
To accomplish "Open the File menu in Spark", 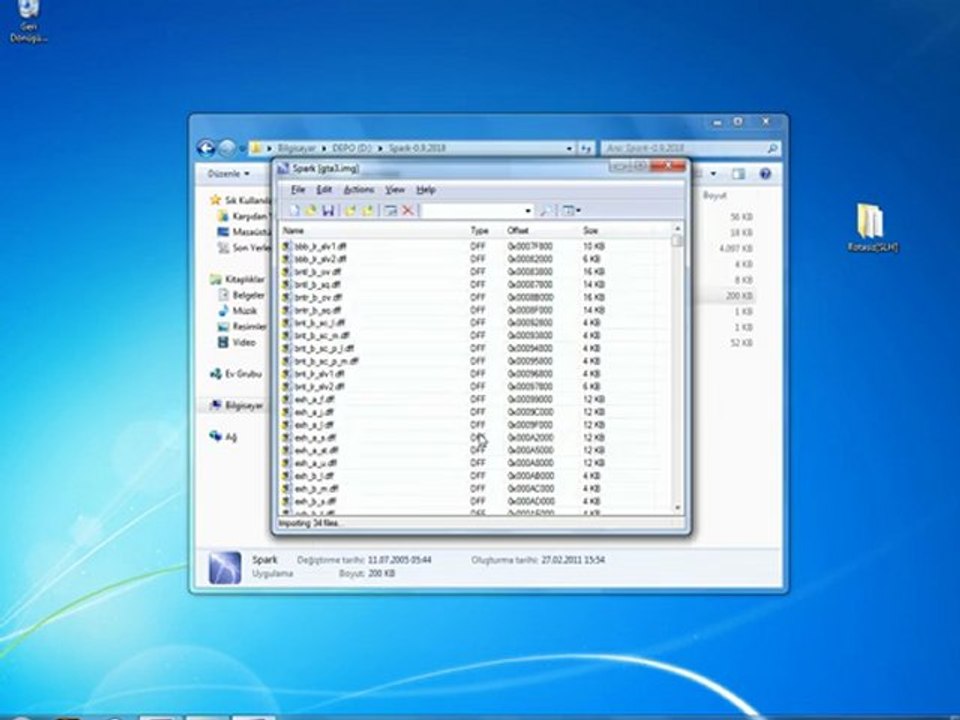I will [298, 190].
